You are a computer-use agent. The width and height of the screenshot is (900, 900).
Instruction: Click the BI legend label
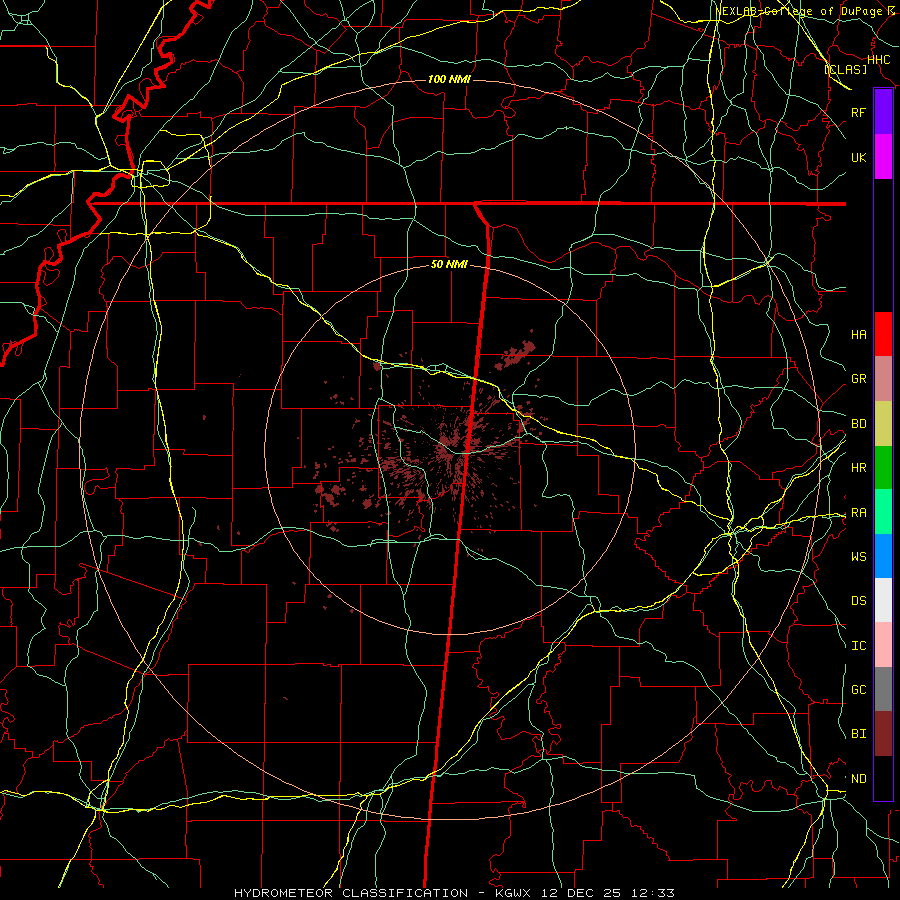click(x=858, y=734)
